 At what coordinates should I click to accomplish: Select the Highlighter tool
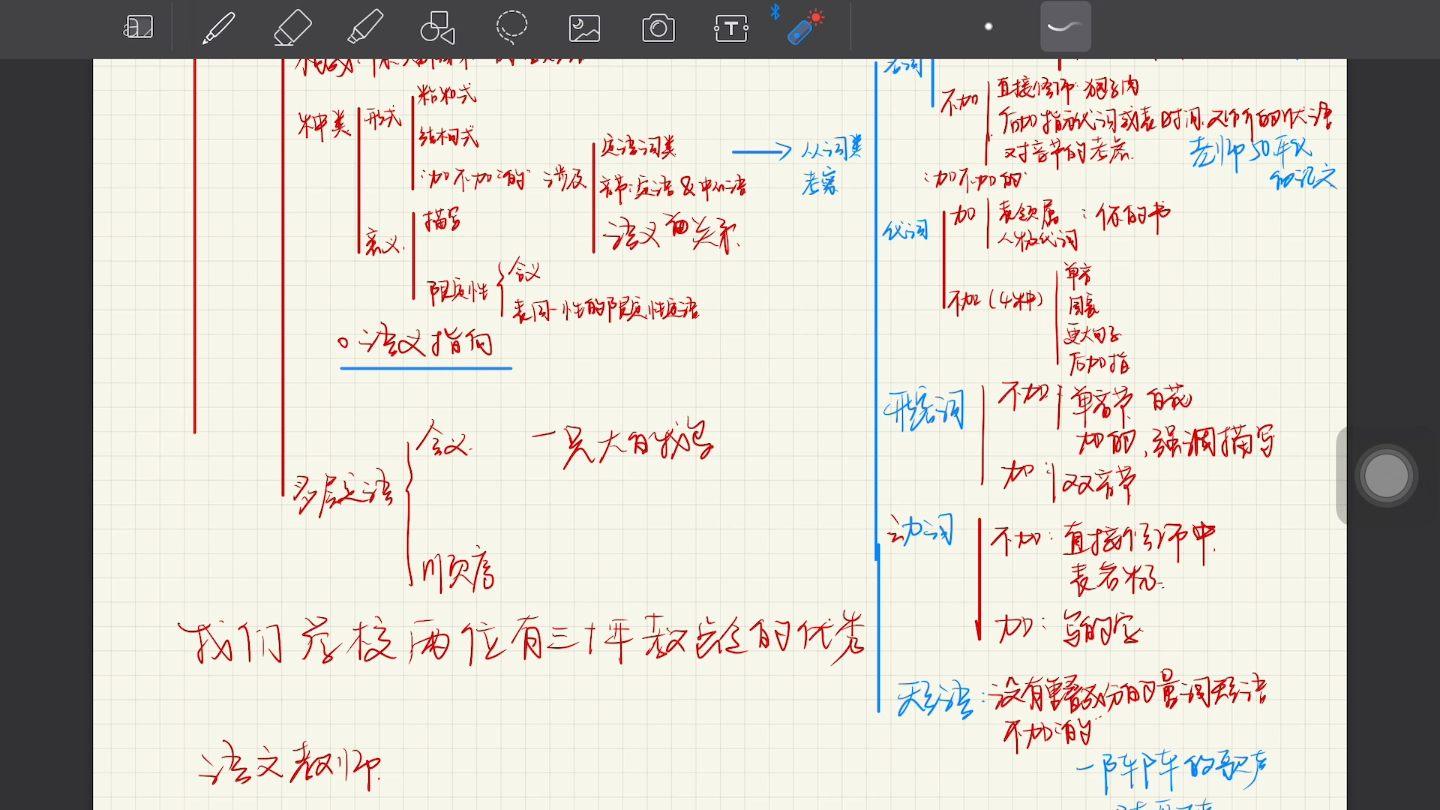tap(365, 27)
